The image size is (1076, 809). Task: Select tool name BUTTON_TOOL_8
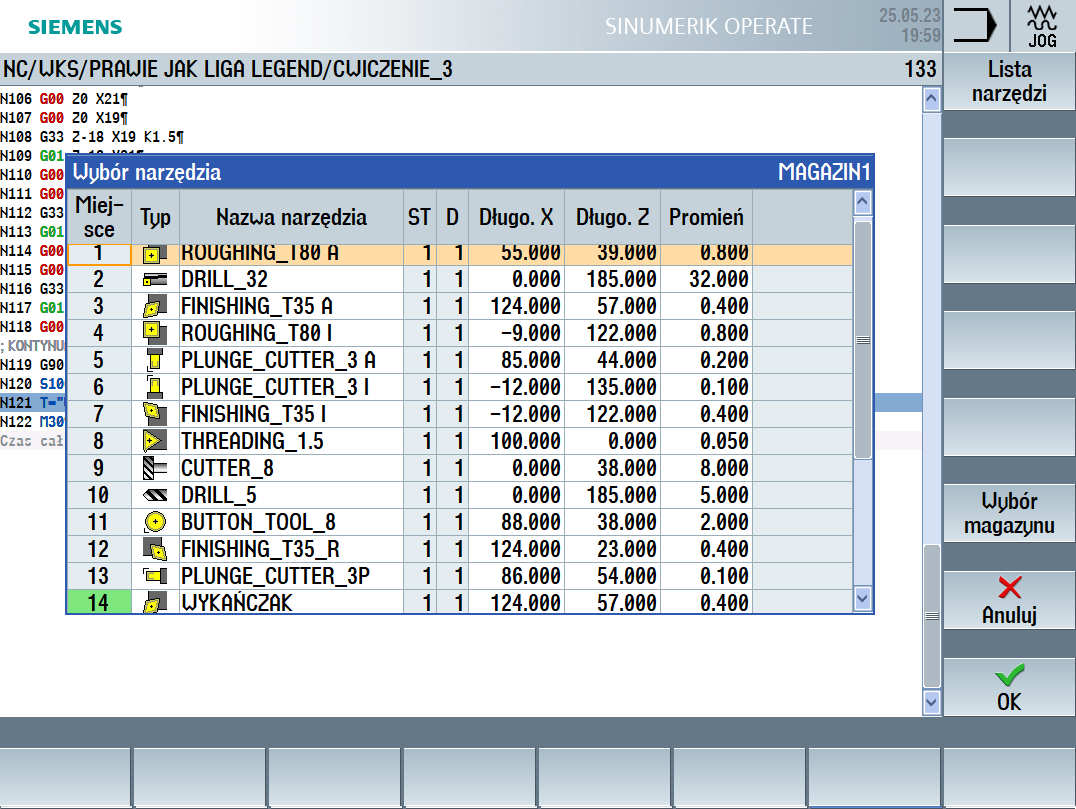click(x=258, y=522)
